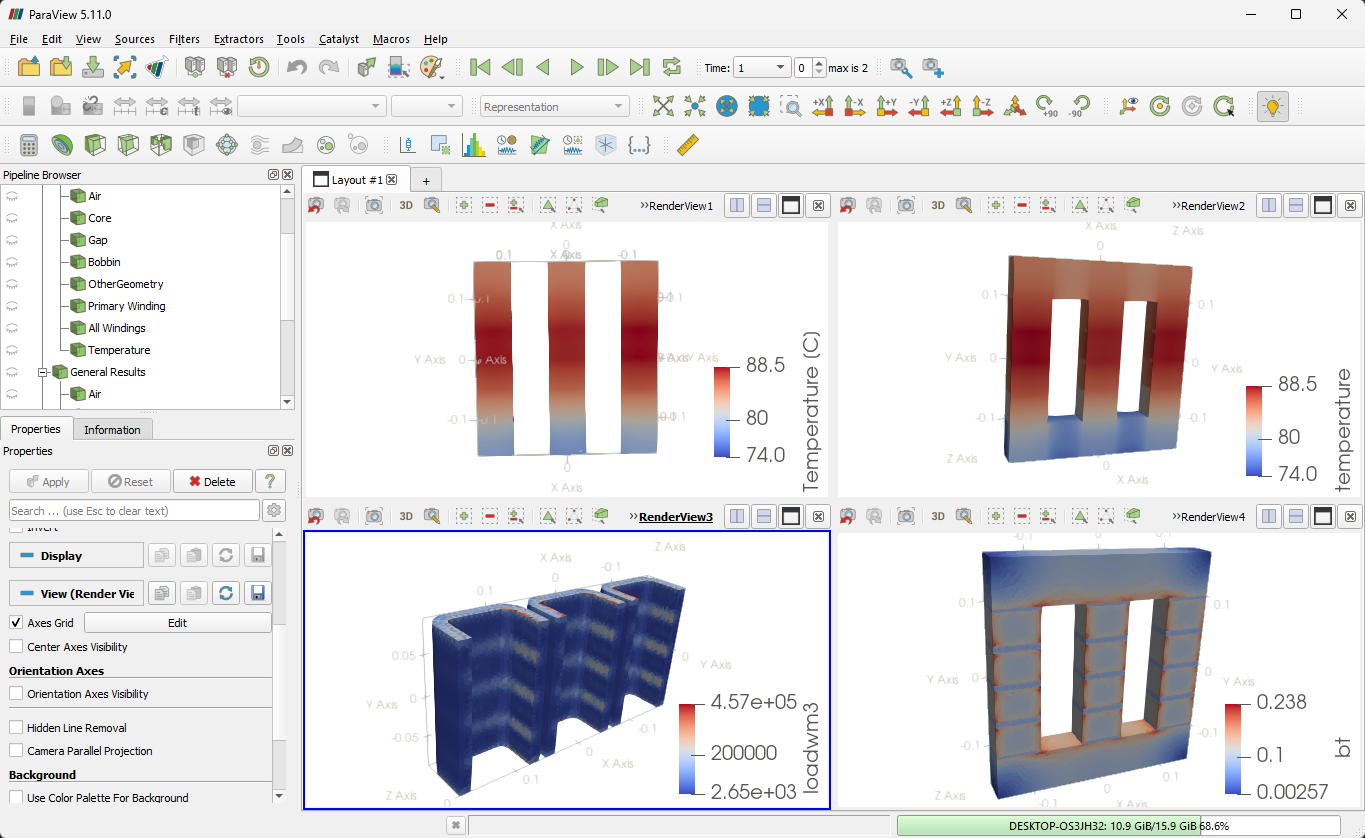Toggle visibility of Core in pipeline
The image size is (1365, 838).
click(x=13, y=218)
